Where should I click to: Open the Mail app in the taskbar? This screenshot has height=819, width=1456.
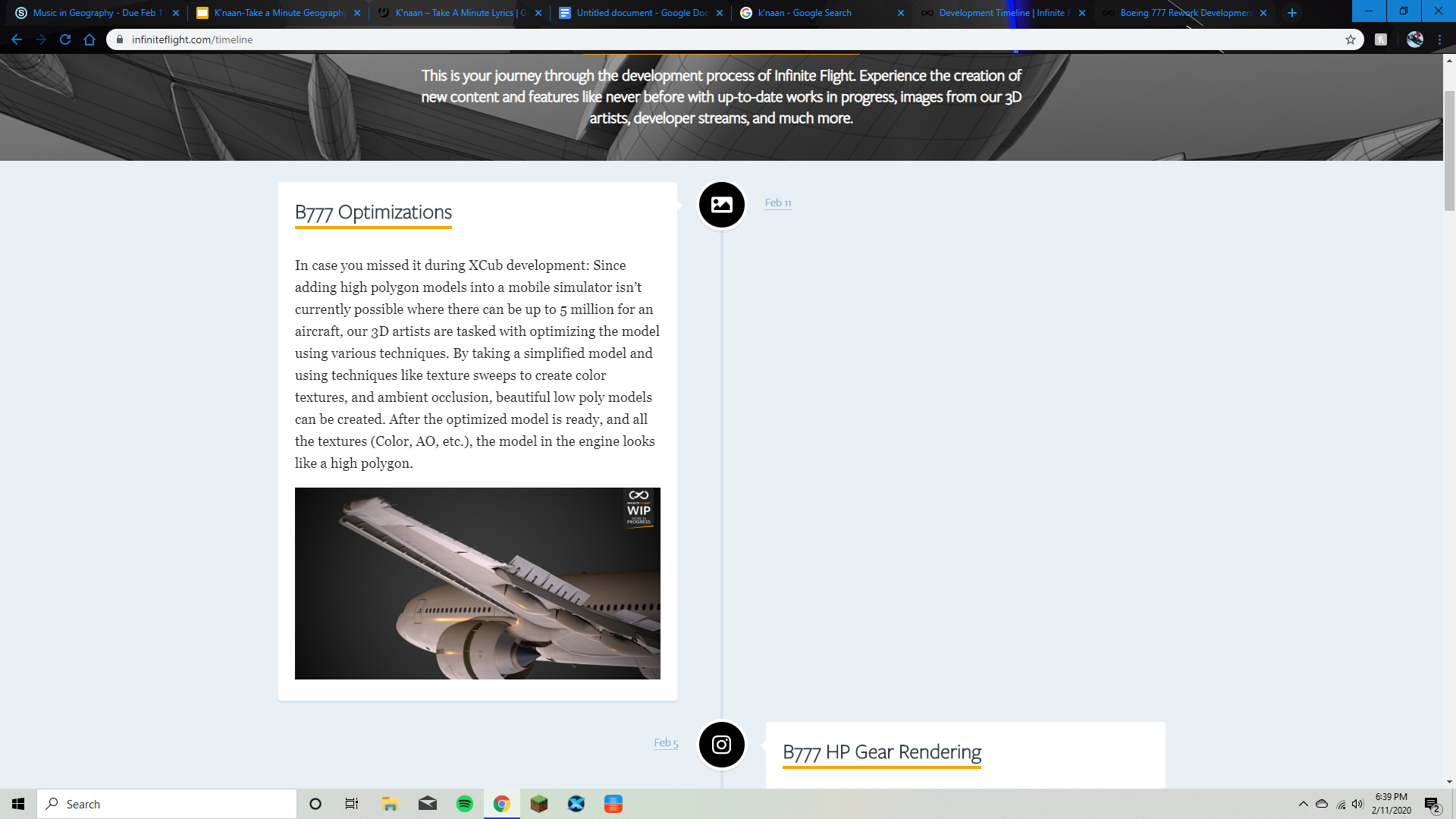(x=428, y=804)
